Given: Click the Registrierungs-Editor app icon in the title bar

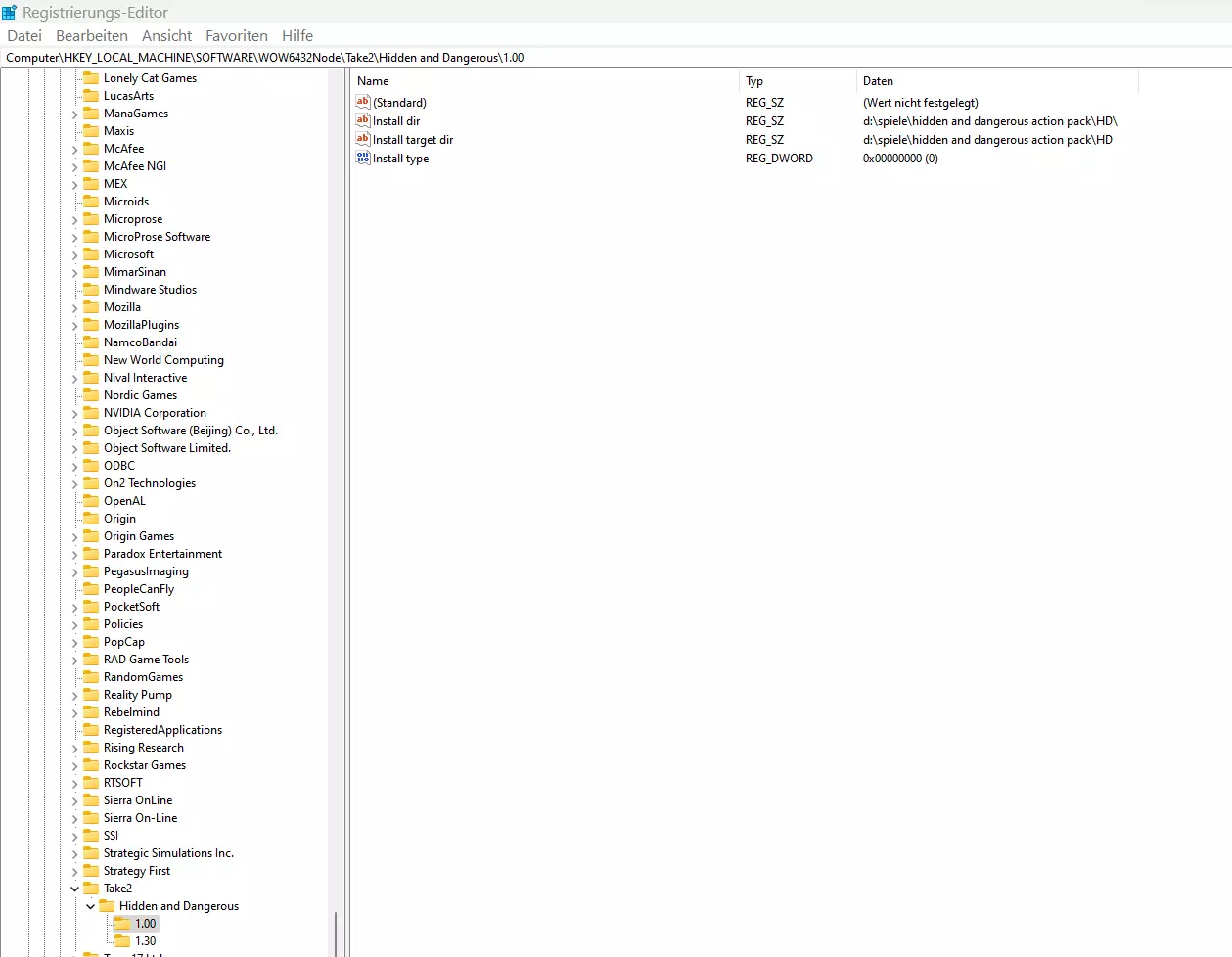Looking at the screenshot, I should coord(10,12).
